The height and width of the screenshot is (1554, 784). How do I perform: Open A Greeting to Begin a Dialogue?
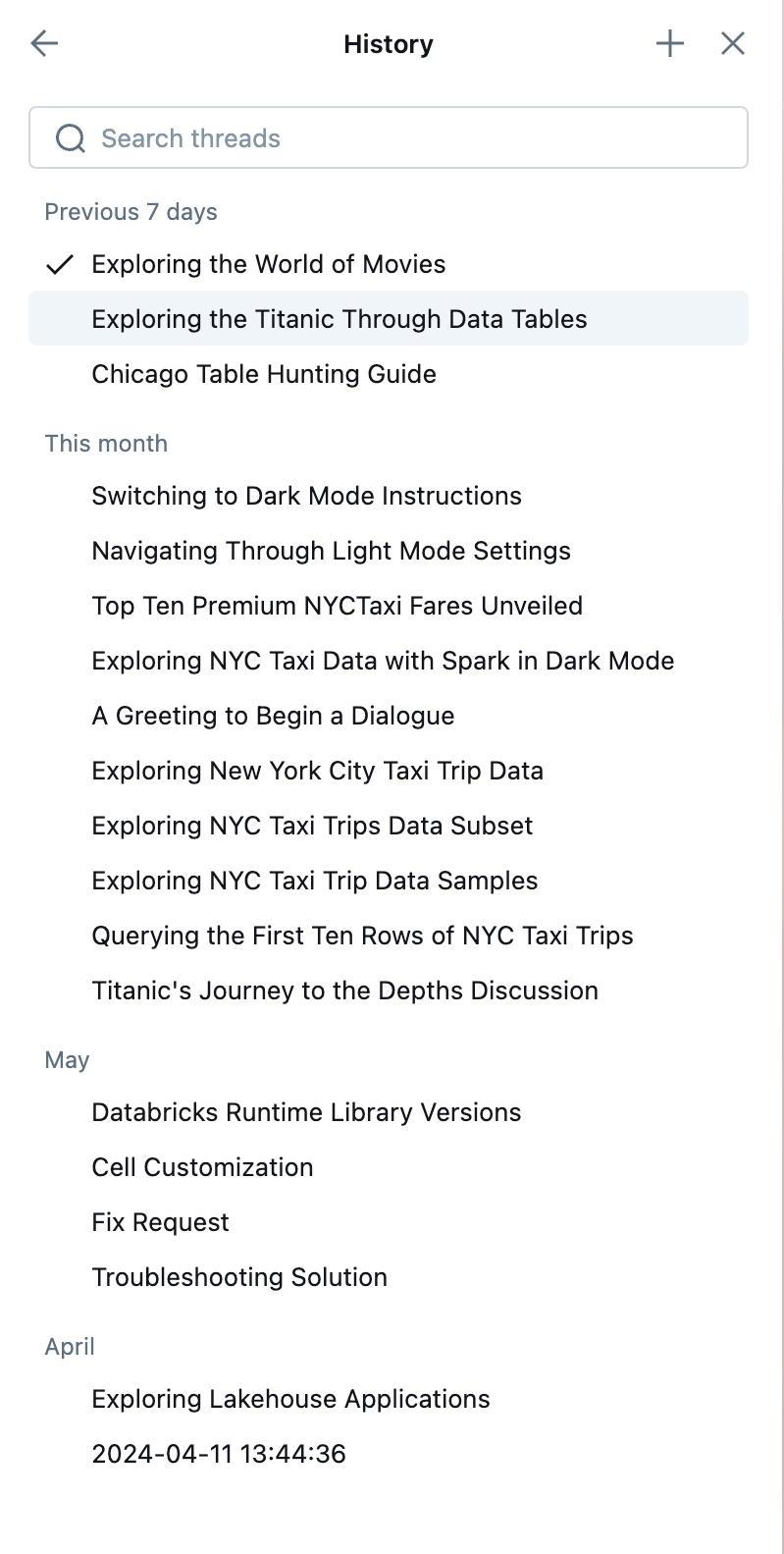[273, 716]
